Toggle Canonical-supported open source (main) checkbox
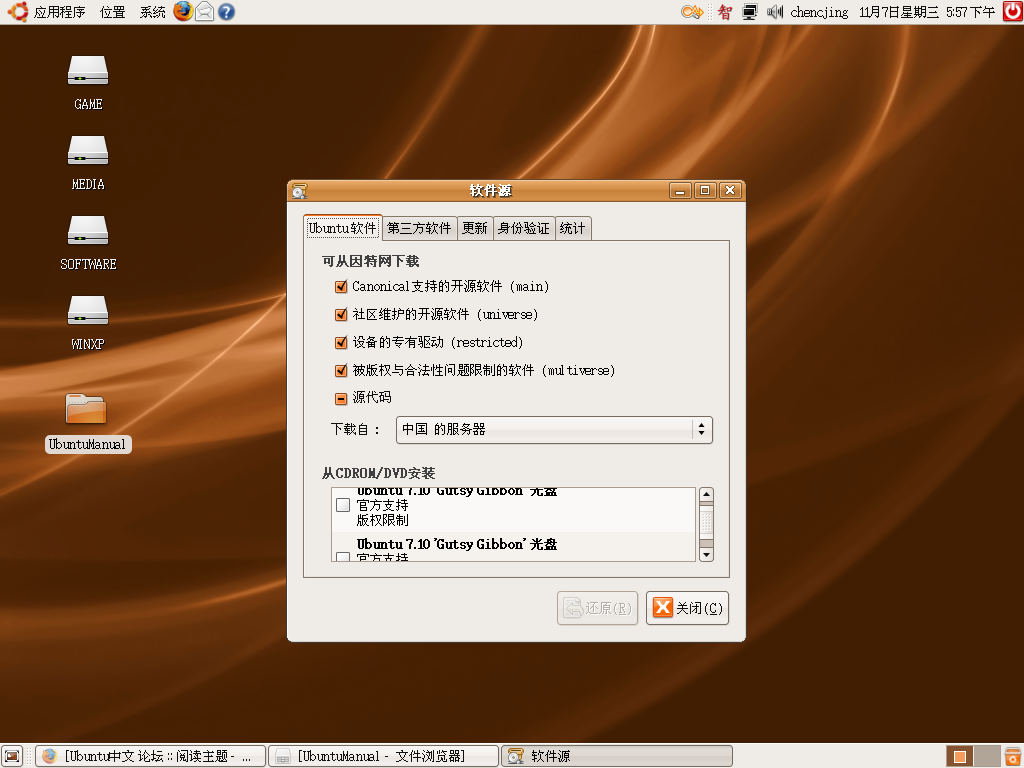 341,287
